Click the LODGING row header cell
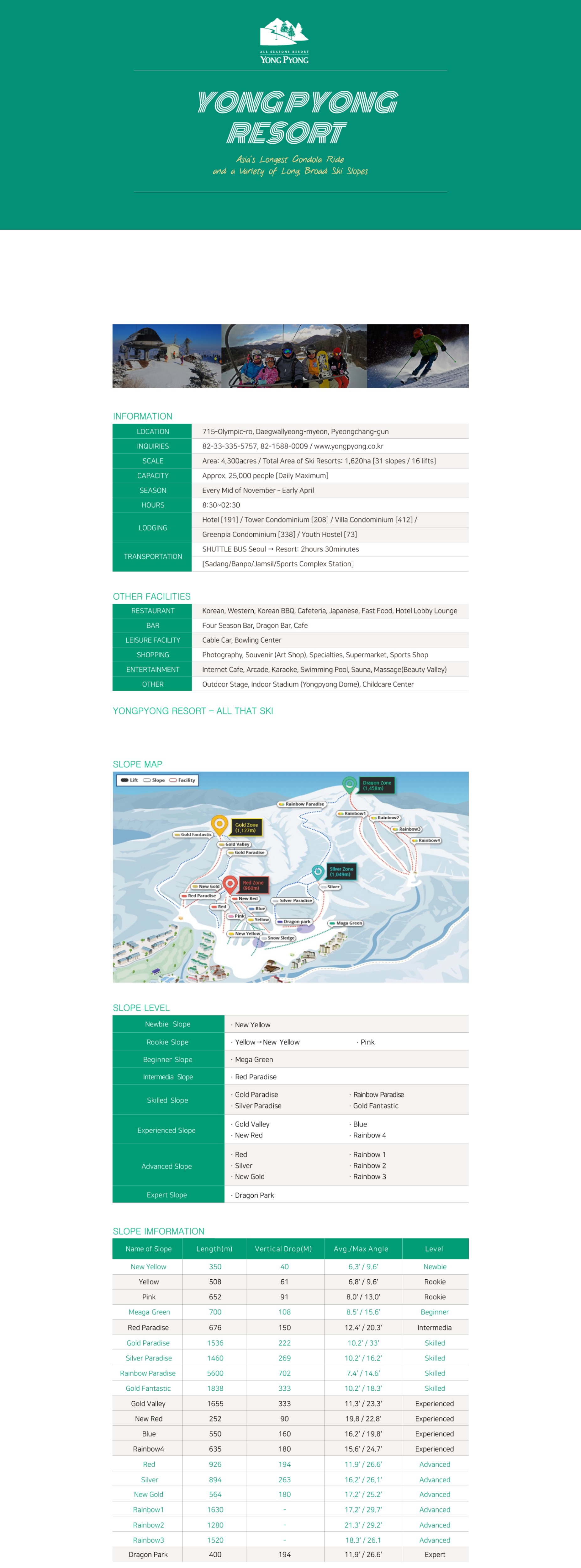This screenshot has width=581, height=1568. click(x=152, y=527)
